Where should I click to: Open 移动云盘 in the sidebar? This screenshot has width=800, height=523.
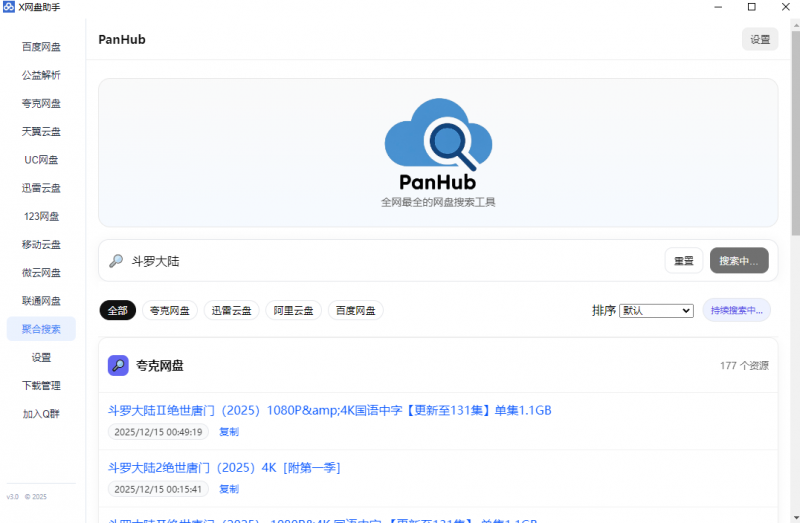pyautogui.click(x=41, y=244)
